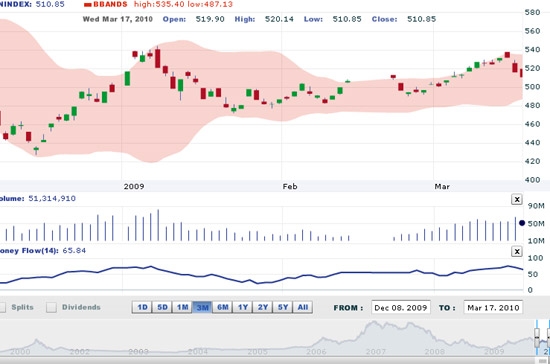This screenshot has height=364, width=550.
Task: Click the High value 520.14
Action: point(279,19)
